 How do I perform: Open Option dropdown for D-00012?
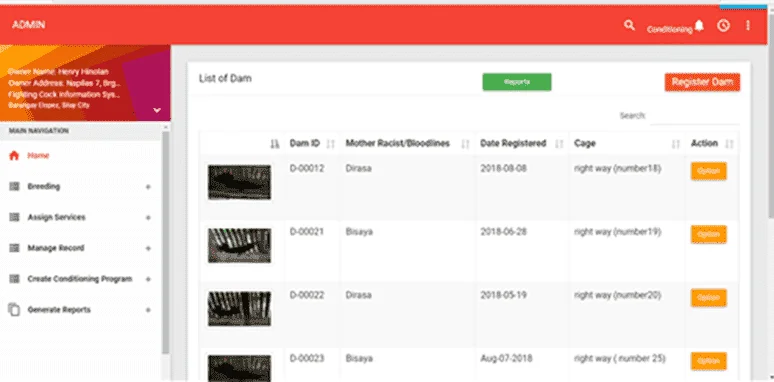(x=708, y=171)
